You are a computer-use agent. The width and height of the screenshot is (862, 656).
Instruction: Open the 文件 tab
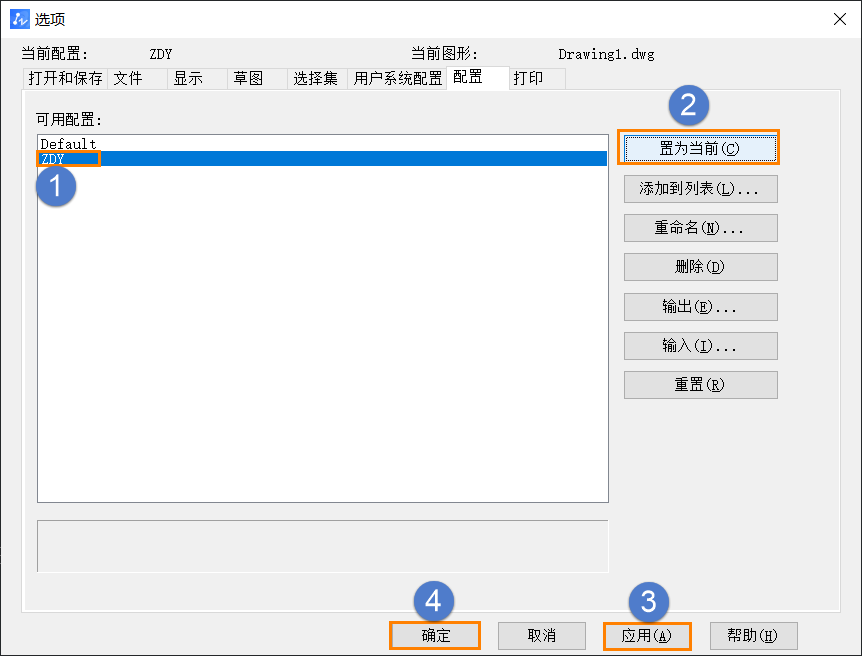coord(137,79)
